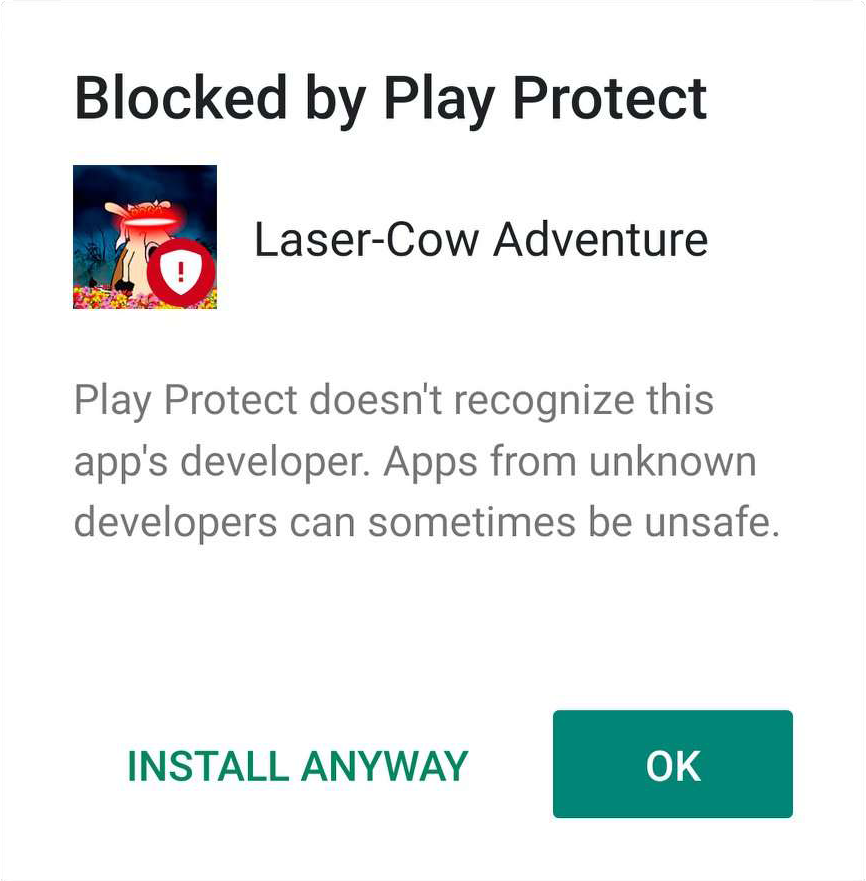Click the dark night sky in app icon

pyautogui.click(x=145, y=183)
